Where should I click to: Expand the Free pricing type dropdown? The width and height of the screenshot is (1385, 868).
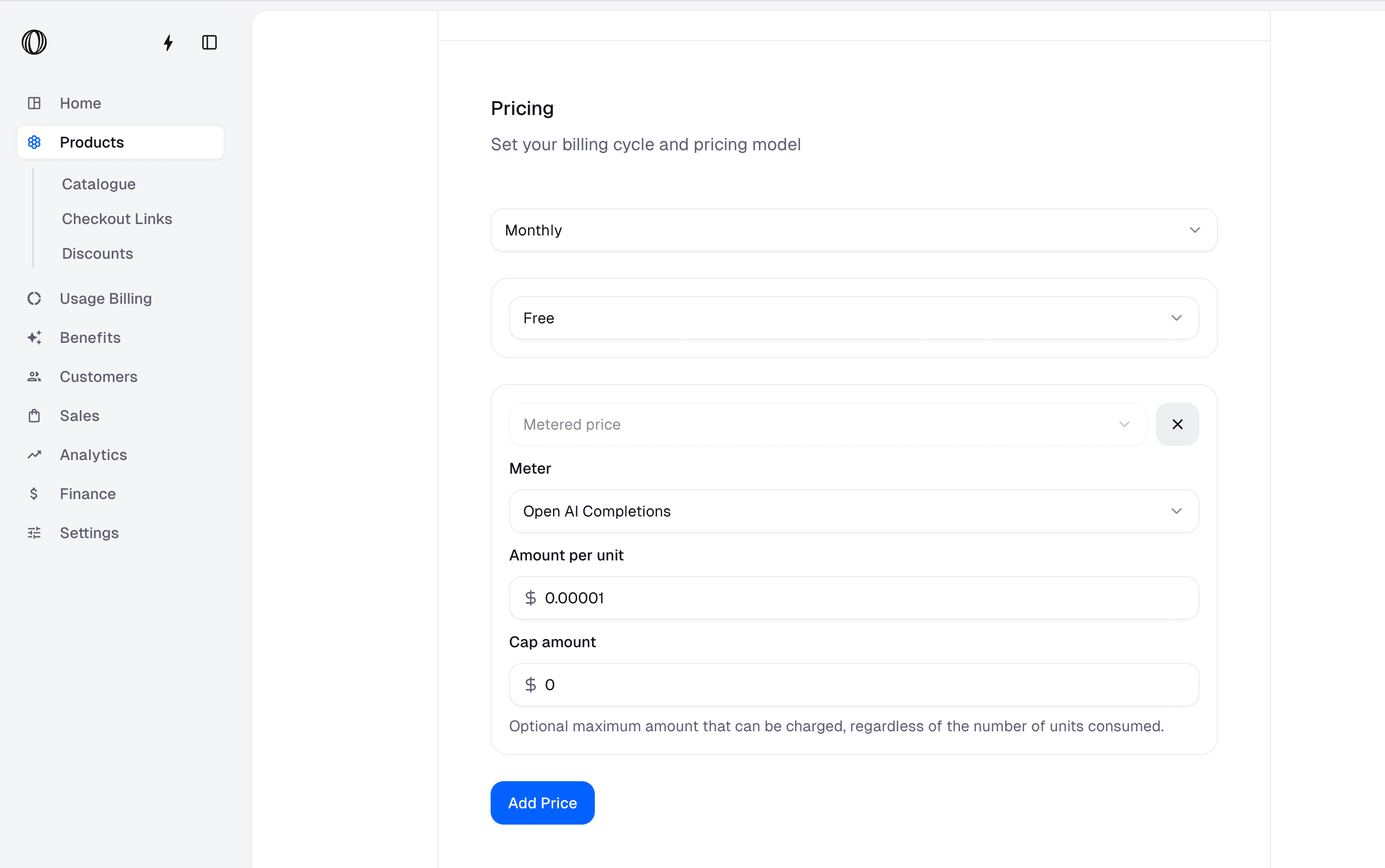tap(853, 318)
